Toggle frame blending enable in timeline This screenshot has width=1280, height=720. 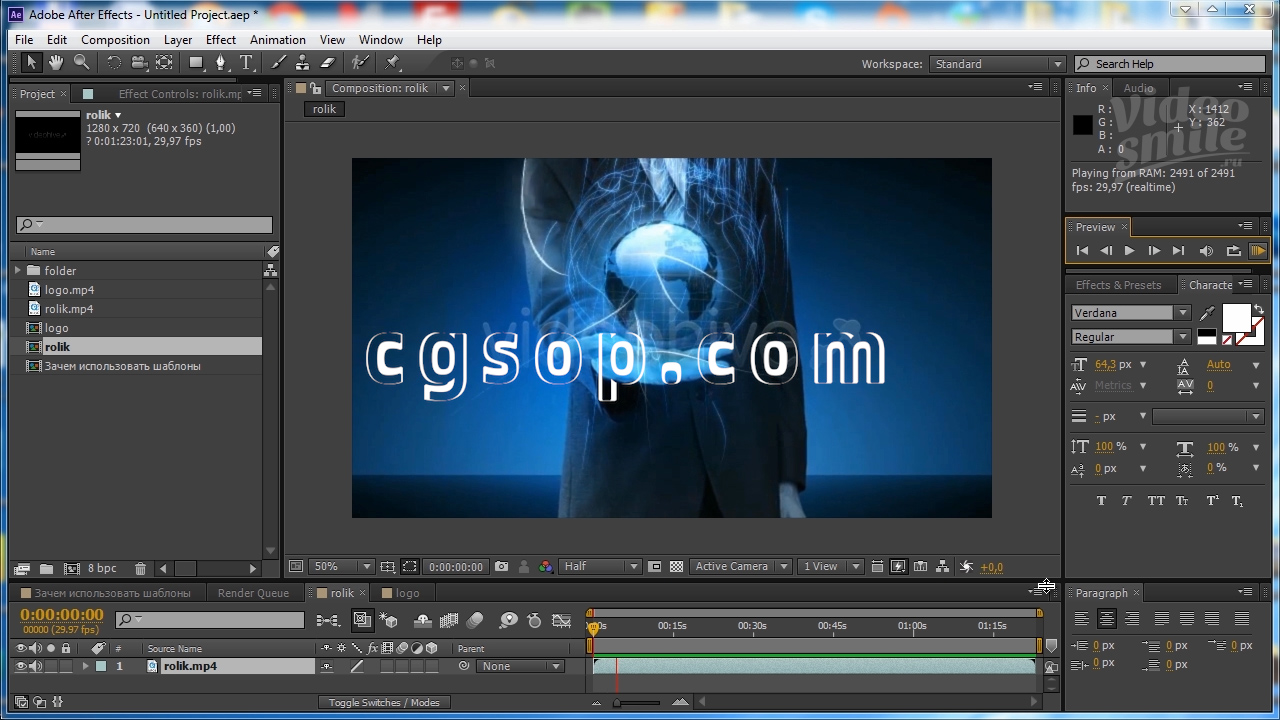(448, 621)
